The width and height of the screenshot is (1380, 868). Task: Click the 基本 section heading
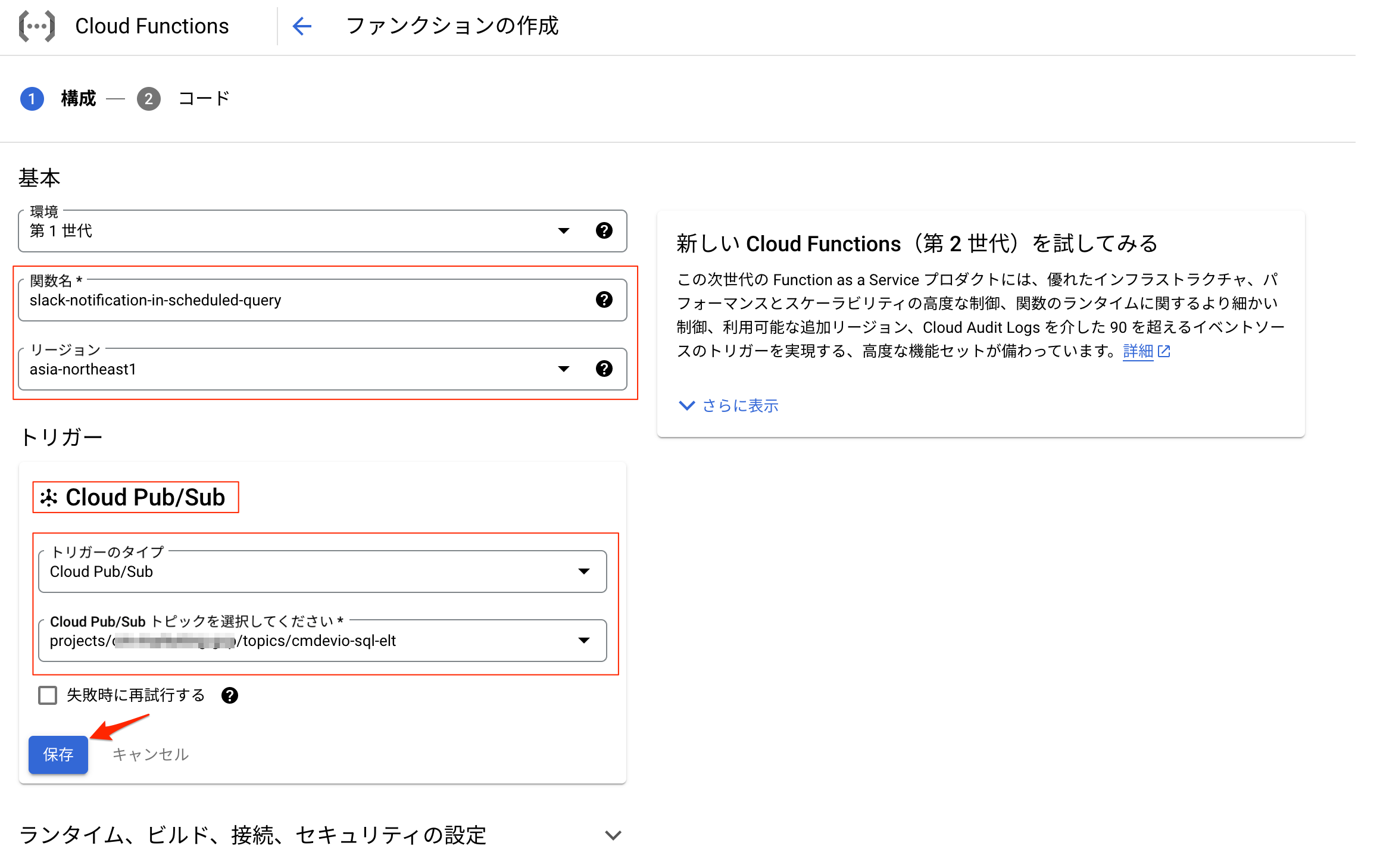[39, 178]
